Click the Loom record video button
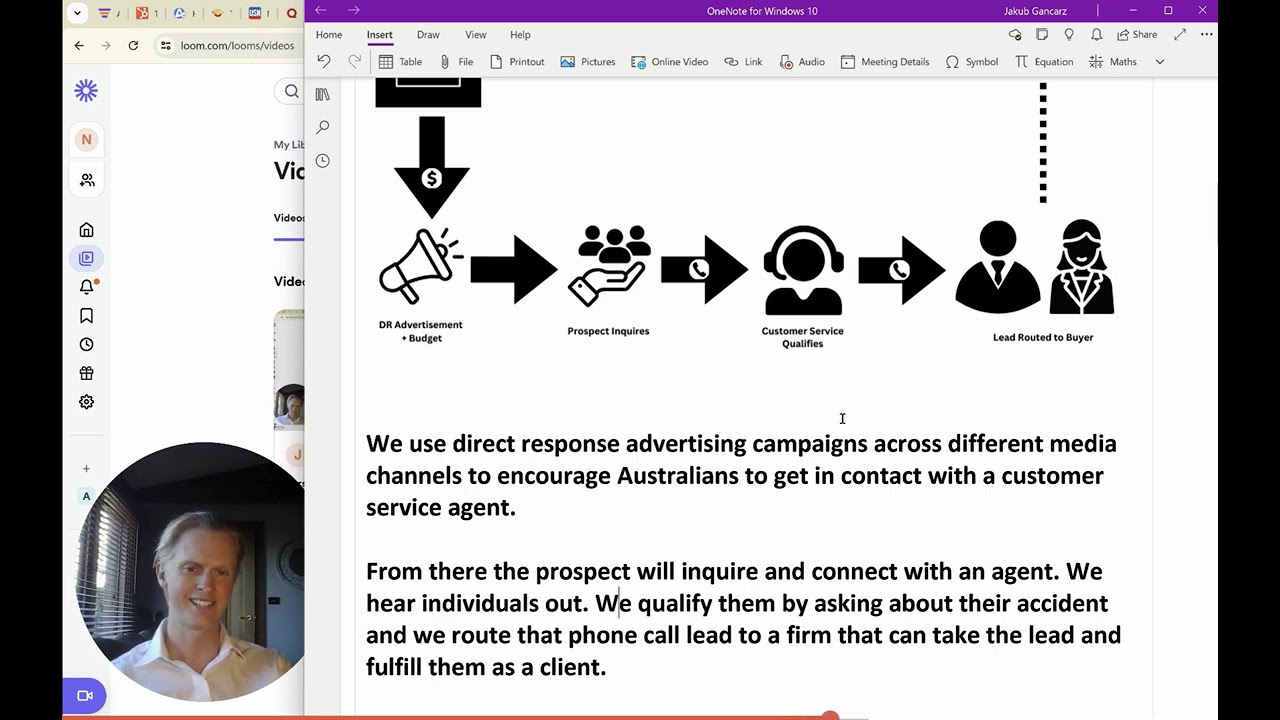1280x720 pixels. [x=85, y=696]
